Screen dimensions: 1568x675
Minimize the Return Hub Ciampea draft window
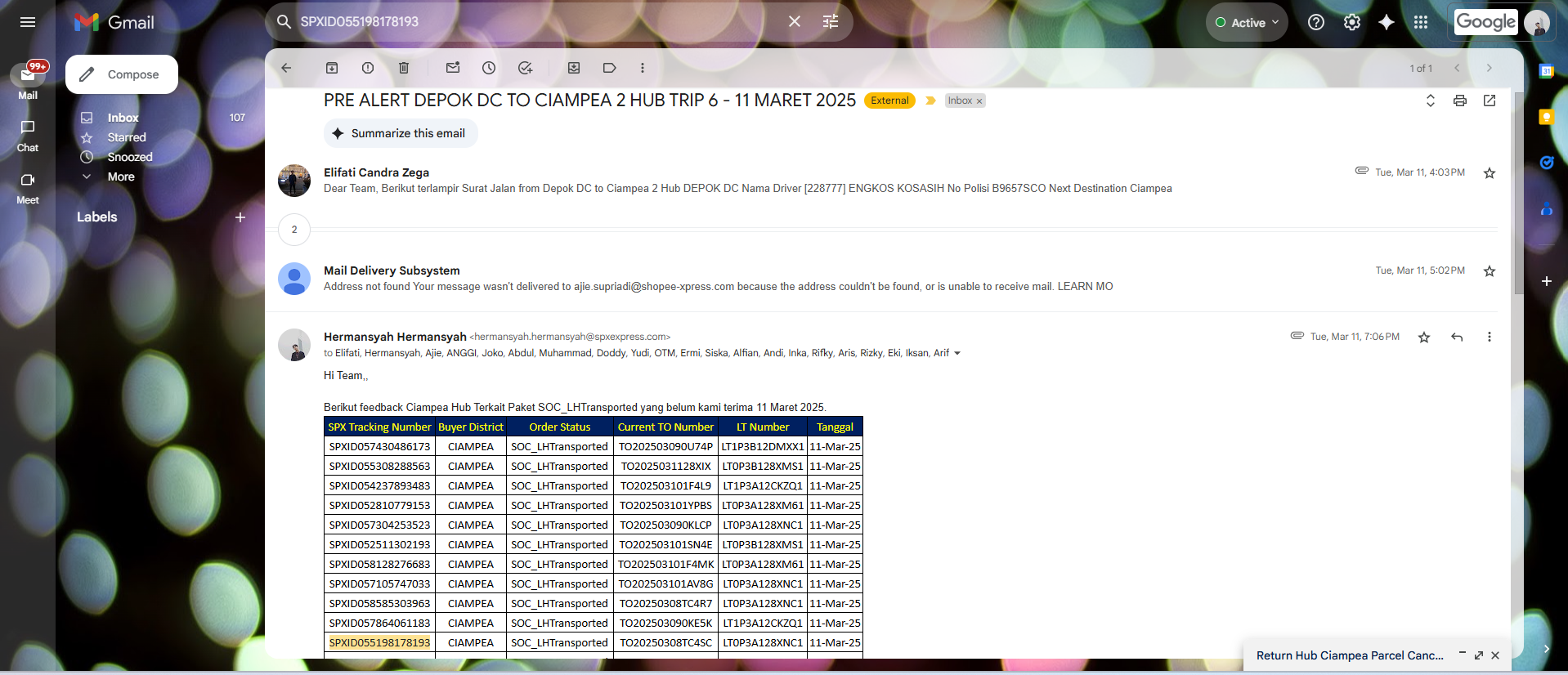coord(1463,655)
